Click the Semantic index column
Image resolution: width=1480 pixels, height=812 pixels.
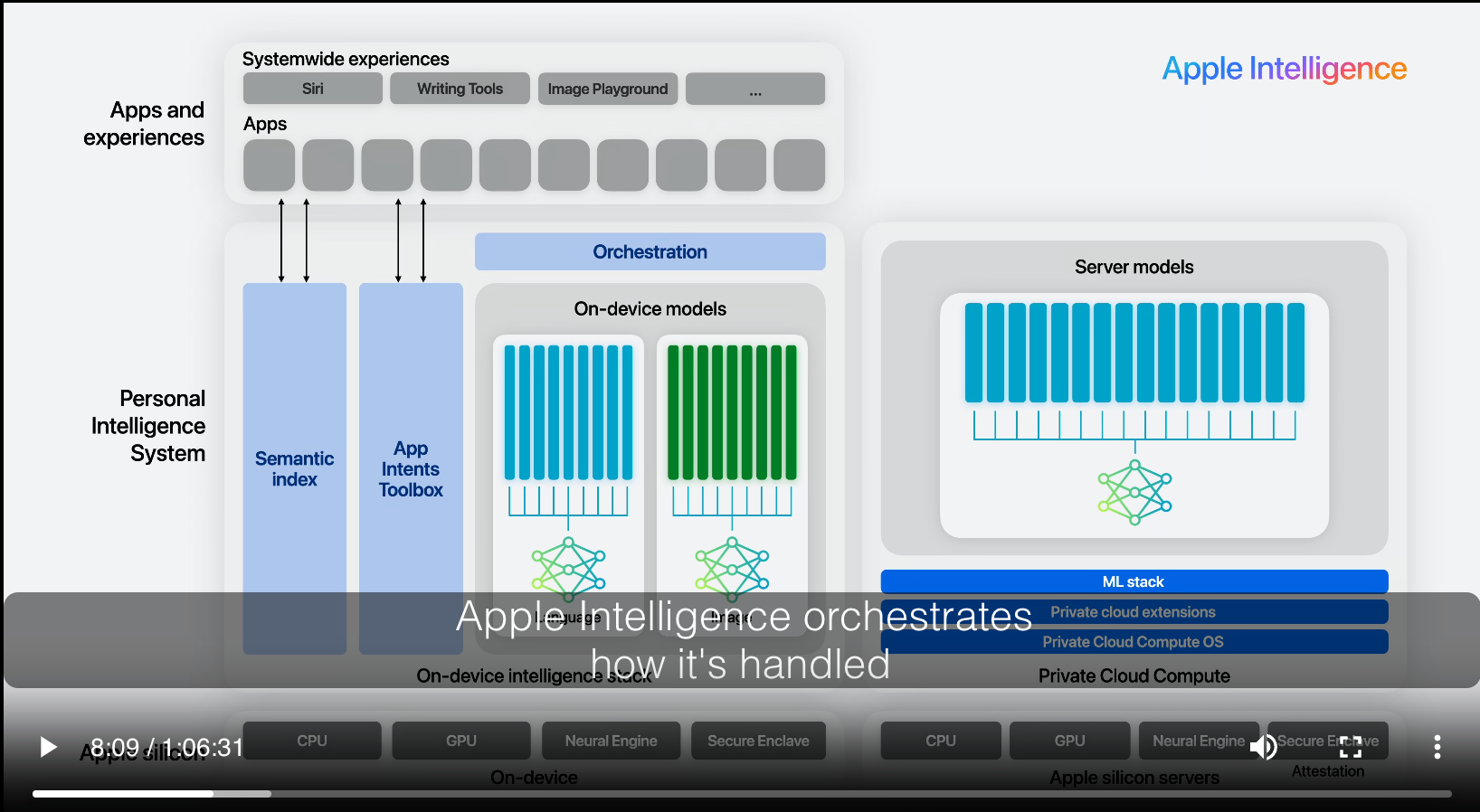pos(294,468)
